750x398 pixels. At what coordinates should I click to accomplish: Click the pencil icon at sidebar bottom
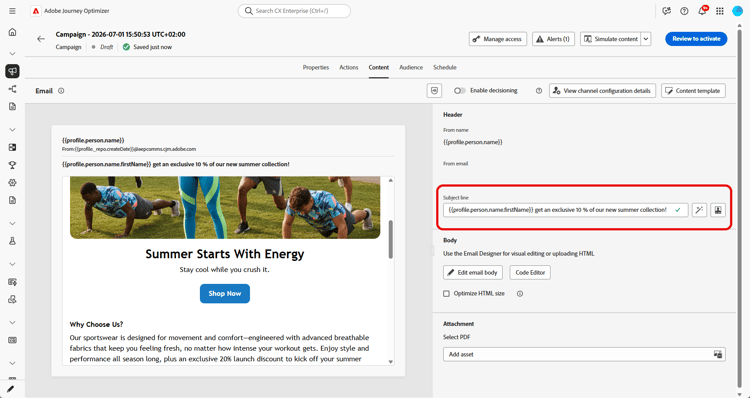[11, 389]
